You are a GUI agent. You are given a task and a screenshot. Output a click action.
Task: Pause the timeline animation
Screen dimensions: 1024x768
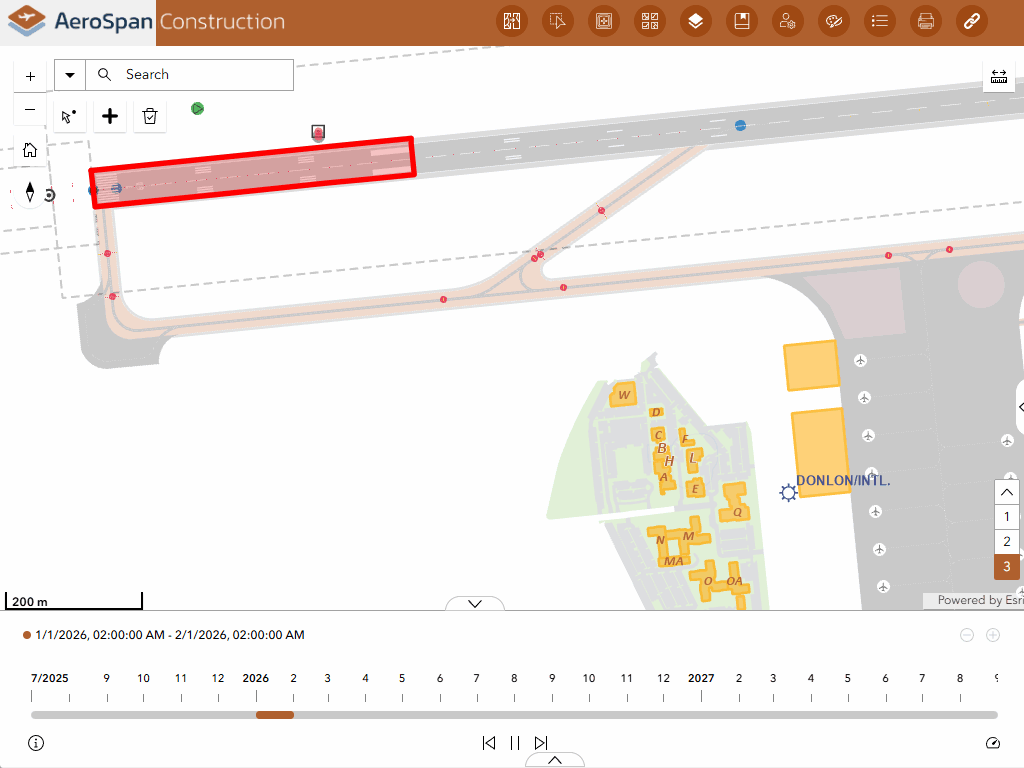(x=515, y=743)
